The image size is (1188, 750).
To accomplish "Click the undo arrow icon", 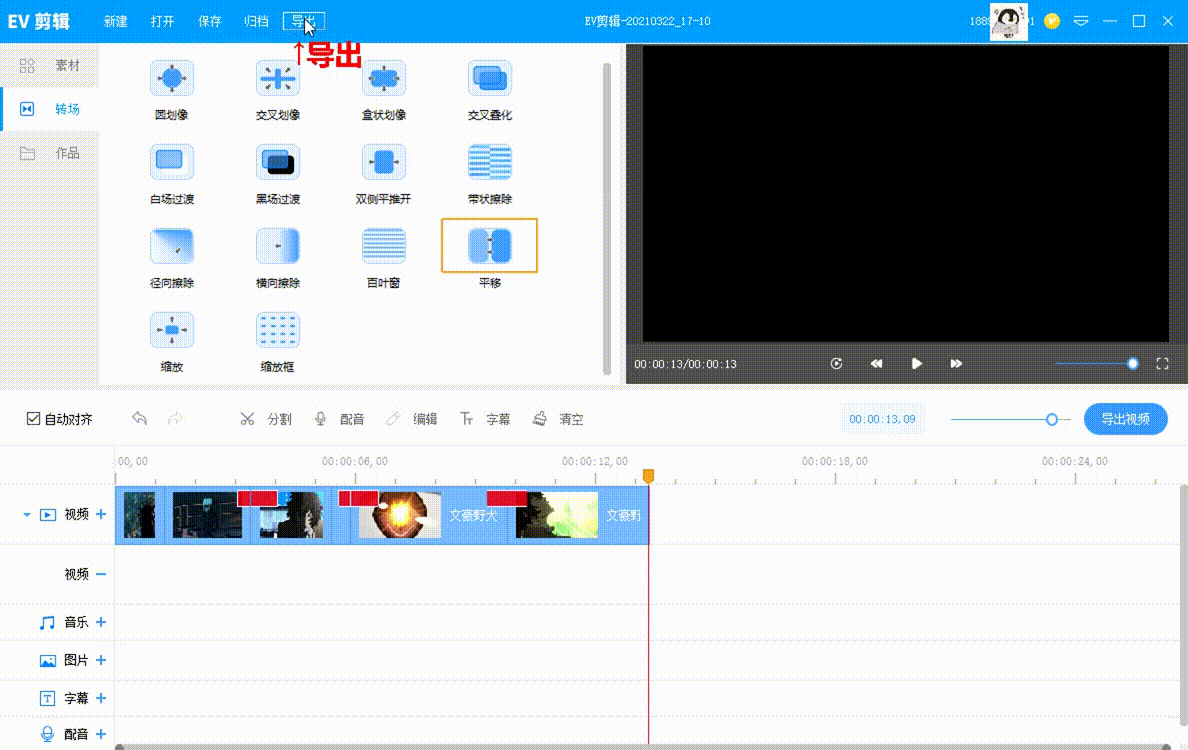I will [x=139, y=418].
